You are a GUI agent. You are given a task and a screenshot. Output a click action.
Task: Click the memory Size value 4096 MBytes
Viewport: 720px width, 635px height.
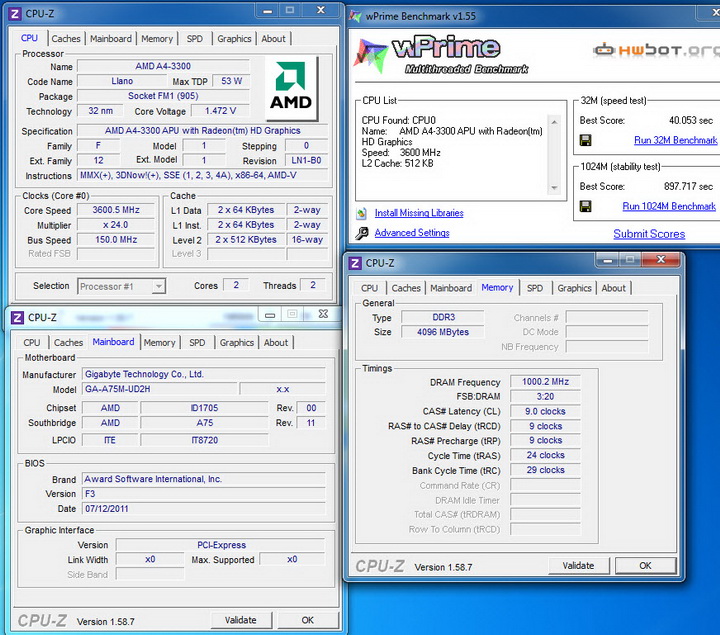coord(443,332)
